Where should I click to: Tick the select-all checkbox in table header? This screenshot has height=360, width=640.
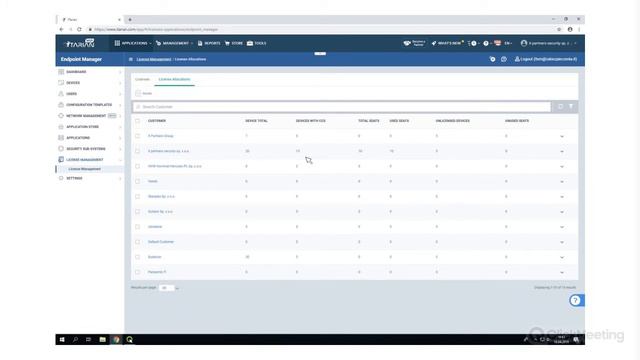point(138,121)
